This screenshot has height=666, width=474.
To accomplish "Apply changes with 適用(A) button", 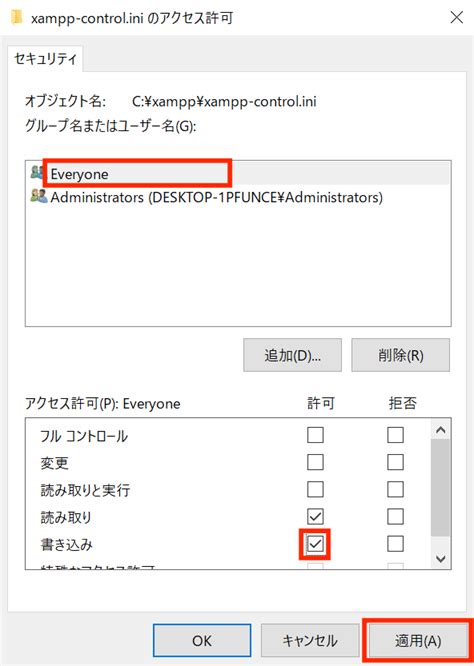I will pyautogui.click(x=418, y=640).
